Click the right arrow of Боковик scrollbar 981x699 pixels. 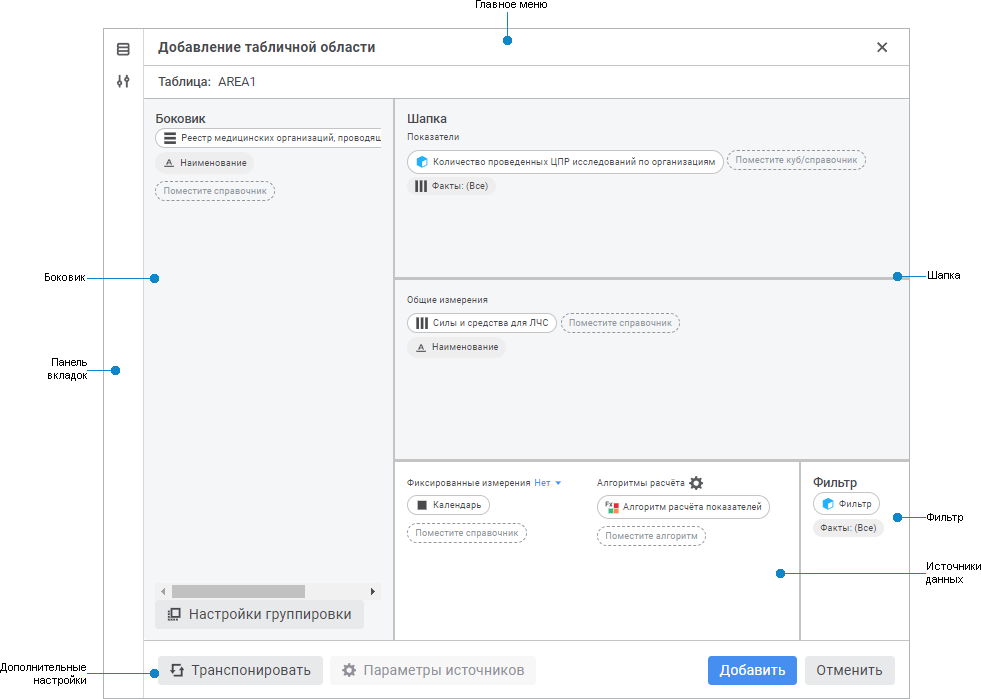coord(374,592)
